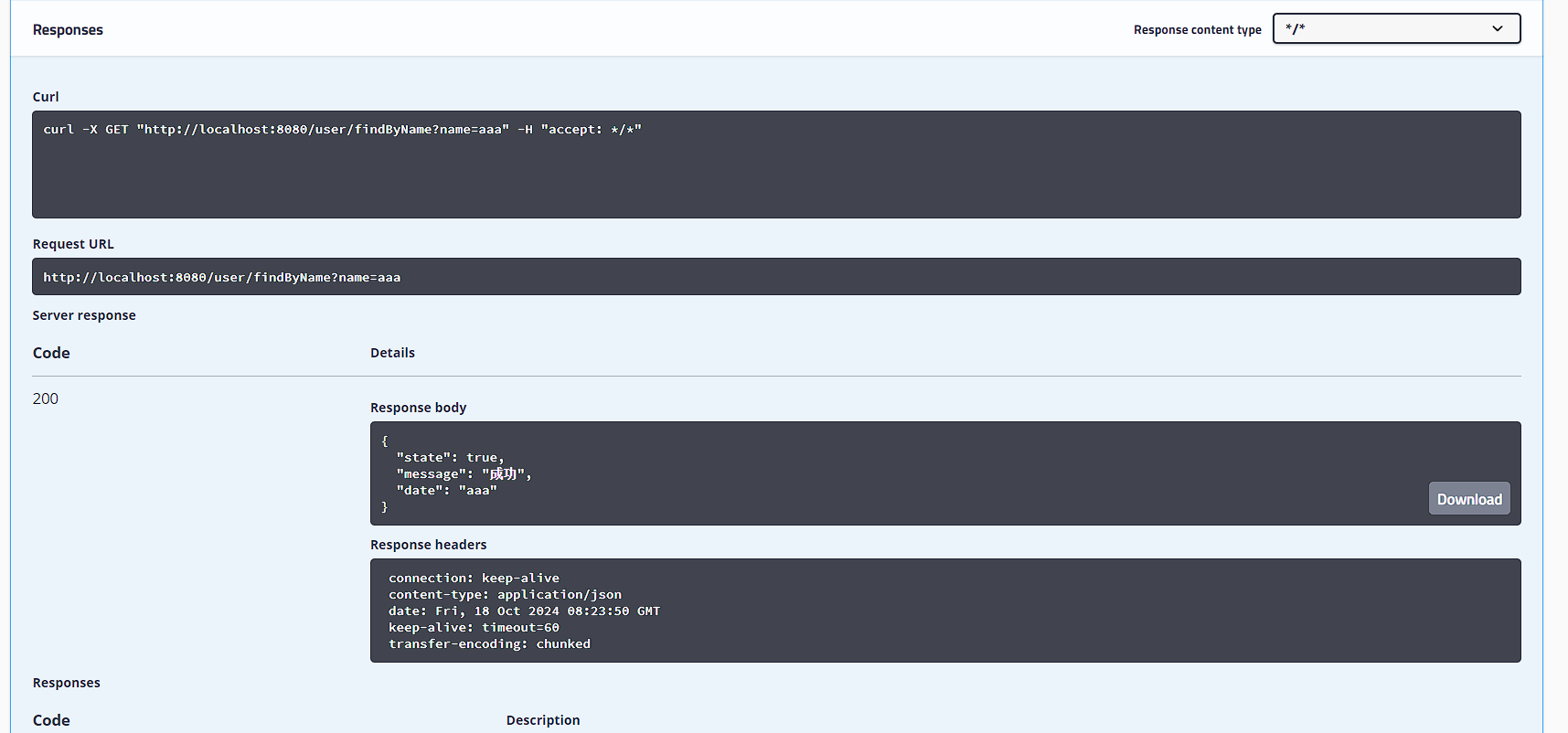Click the 200 status code

46,398
